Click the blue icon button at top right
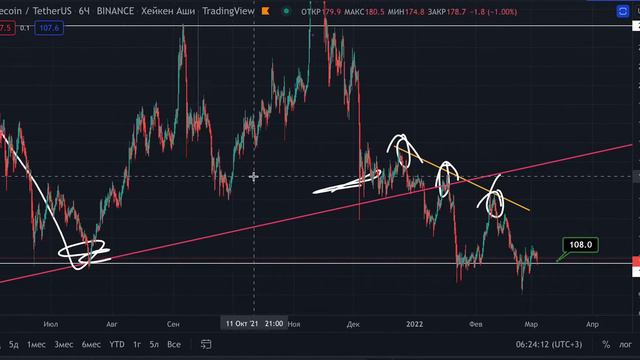 coord(623,11)
